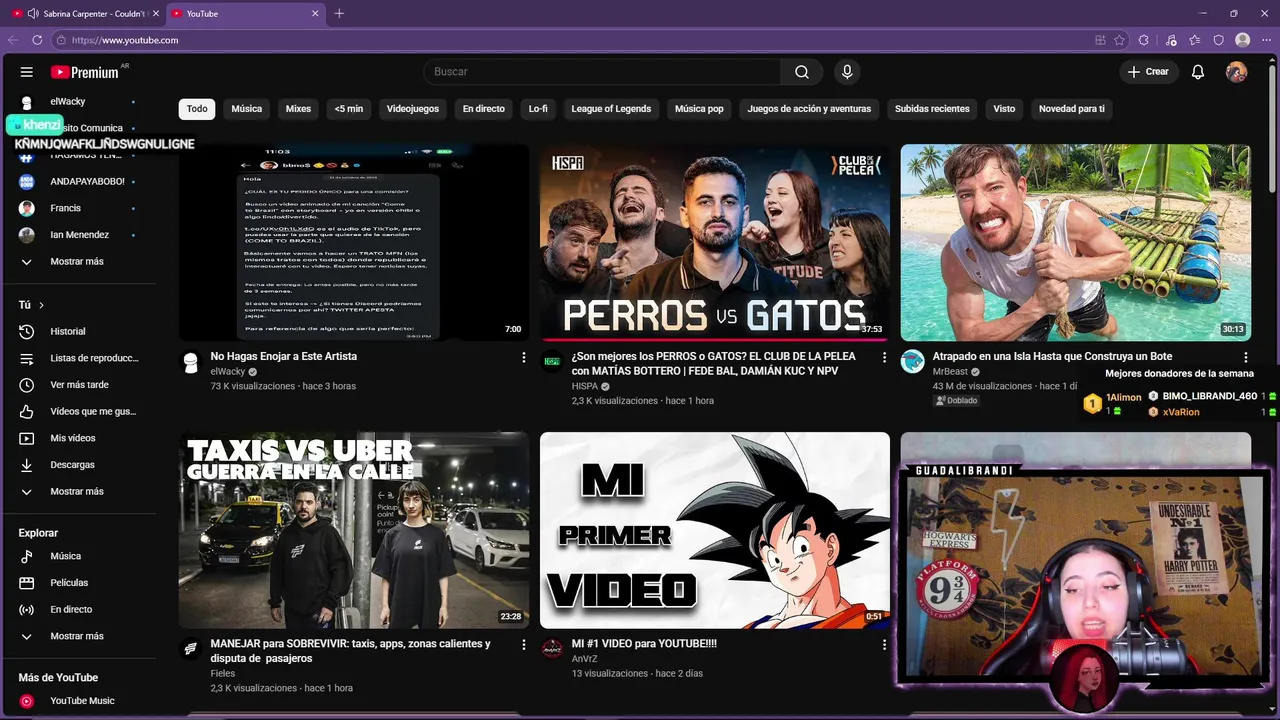Select the Todo filter chip
1280x720 pixels.
point(197,109)
